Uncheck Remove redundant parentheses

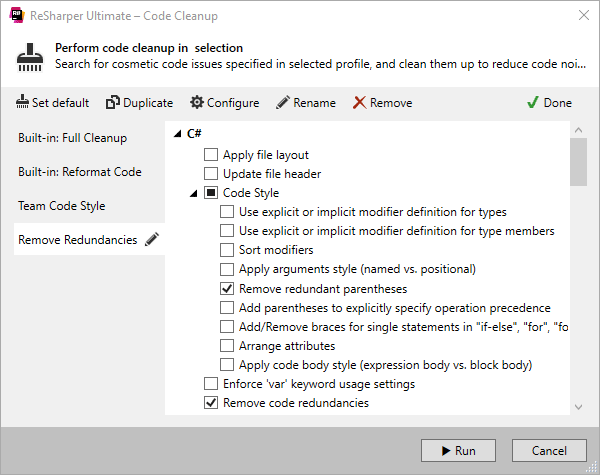pos(227,289)
